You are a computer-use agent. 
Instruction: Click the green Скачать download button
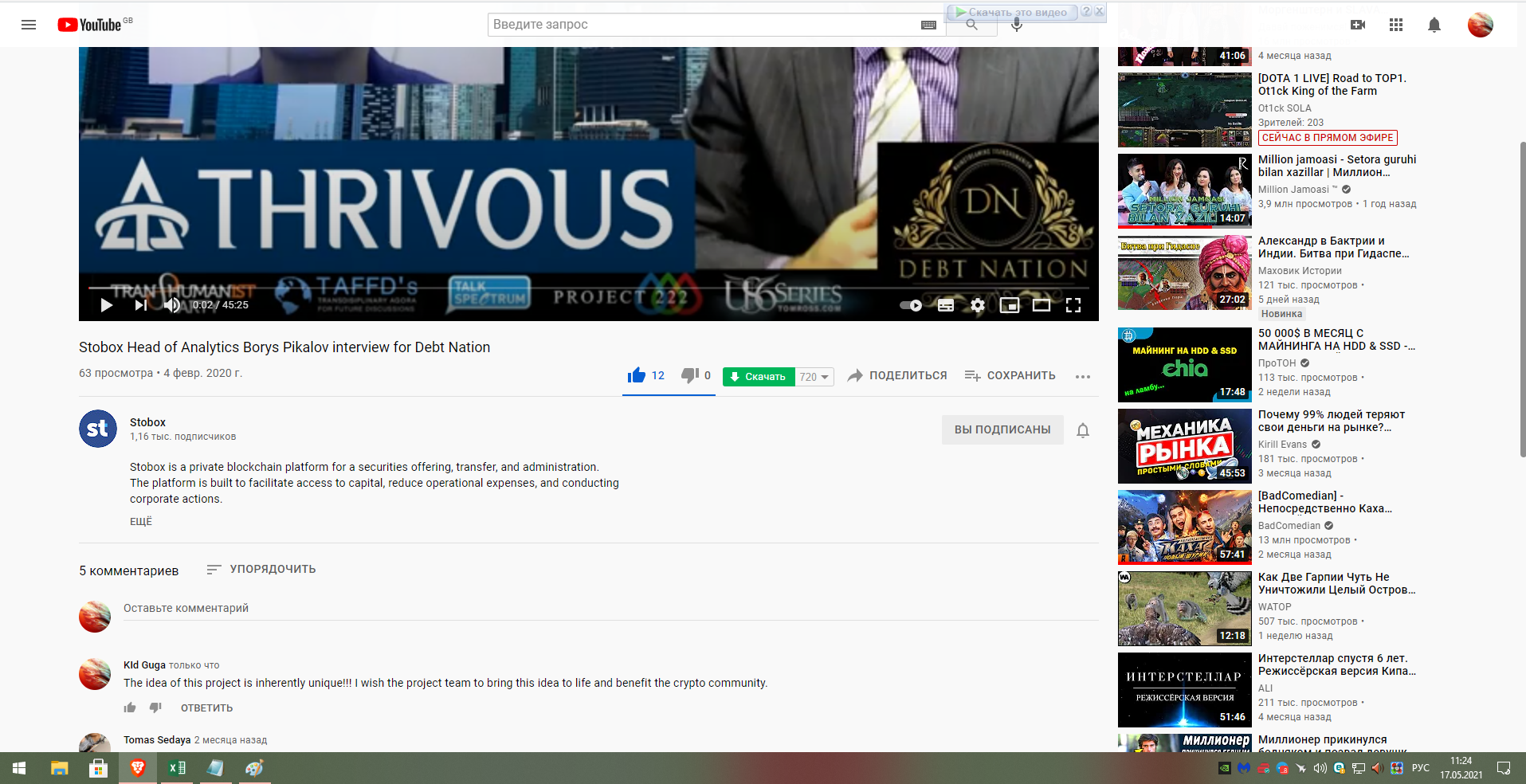[759, 377]
